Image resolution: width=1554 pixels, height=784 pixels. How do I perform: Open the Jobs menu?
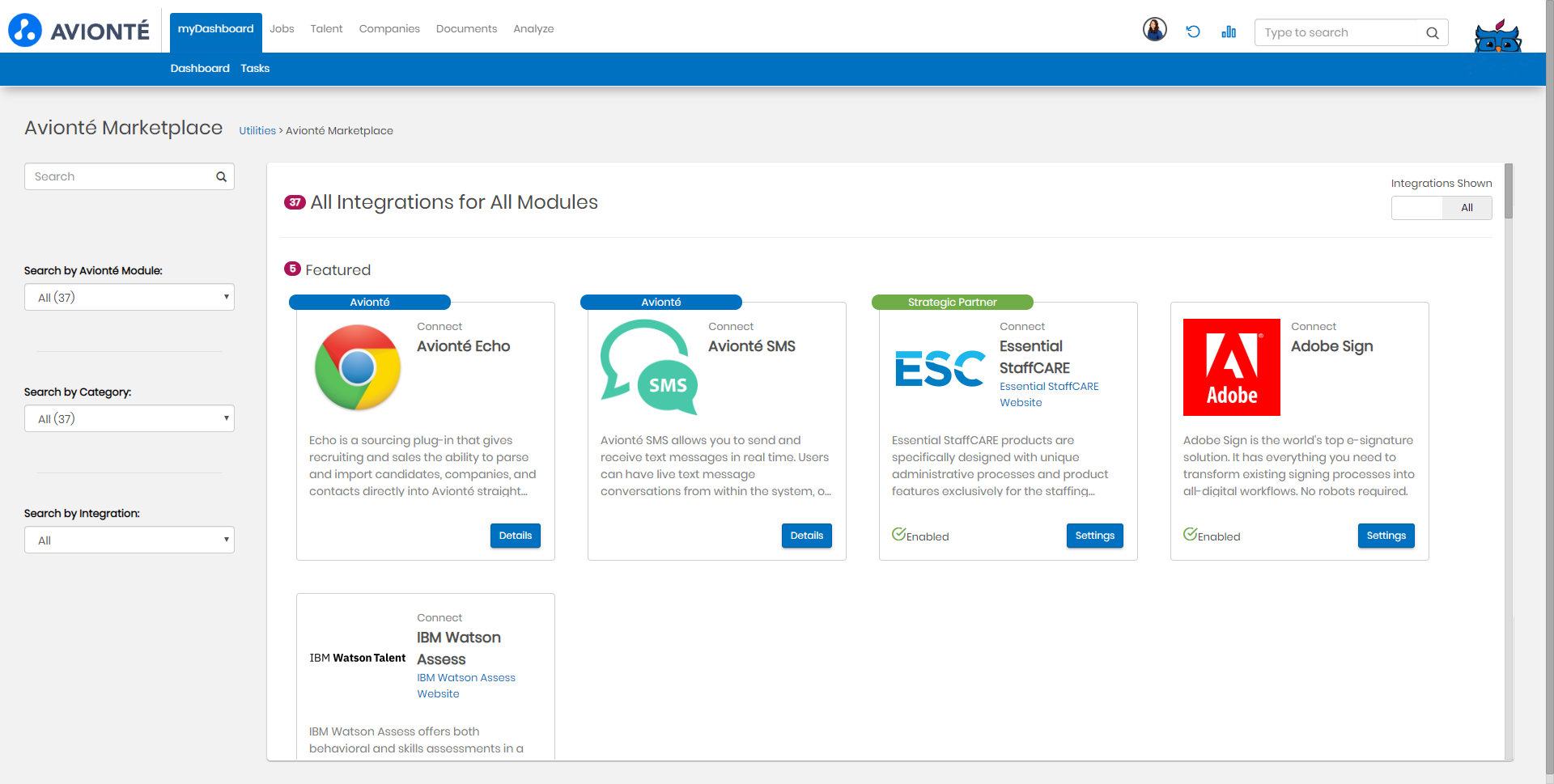(x=282, y=29)
